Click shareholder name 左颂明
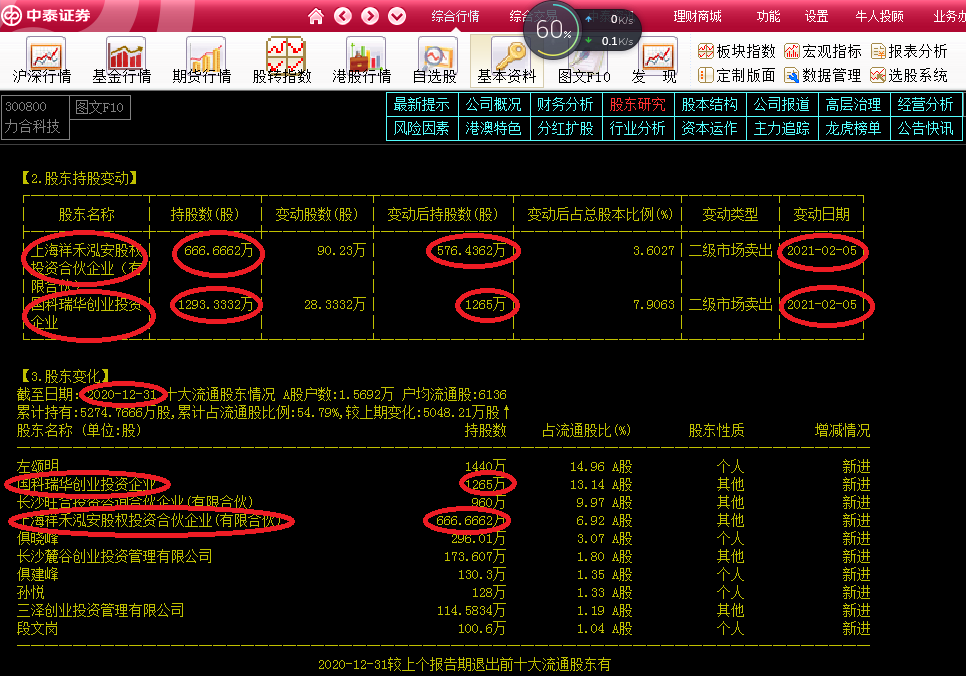The width and height of the screenshot is (966, 676). pyautogui.click(x=38, y=466)
